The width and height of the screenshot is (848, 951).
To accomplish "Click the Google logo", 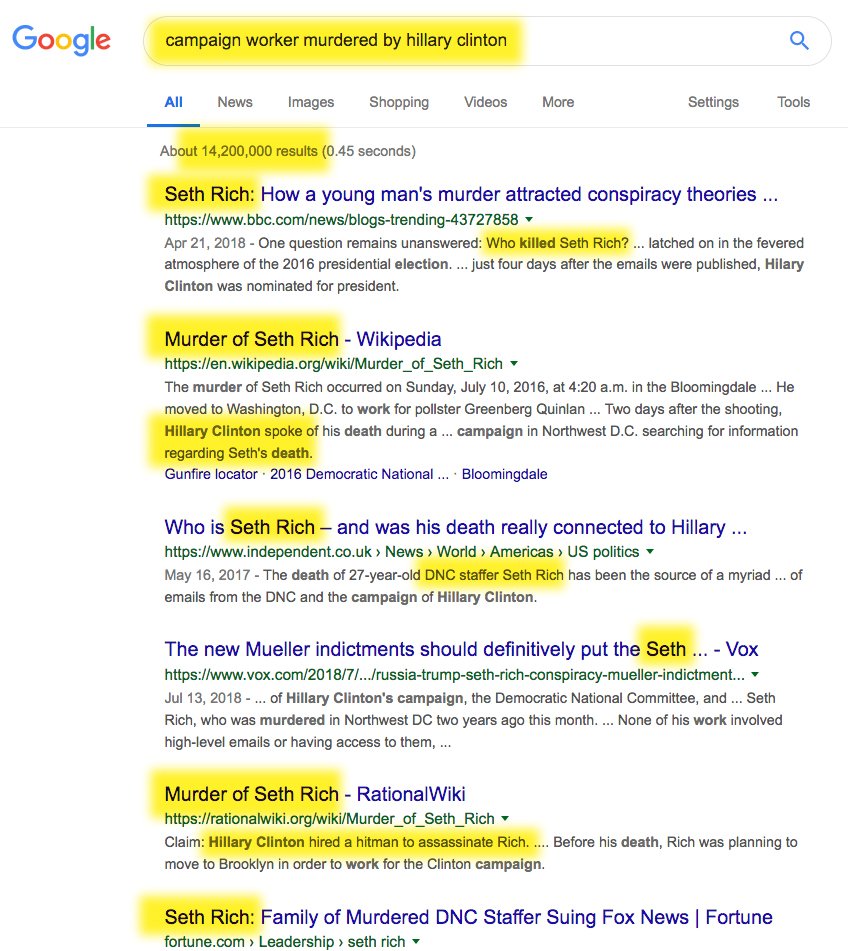I will 61,40.
